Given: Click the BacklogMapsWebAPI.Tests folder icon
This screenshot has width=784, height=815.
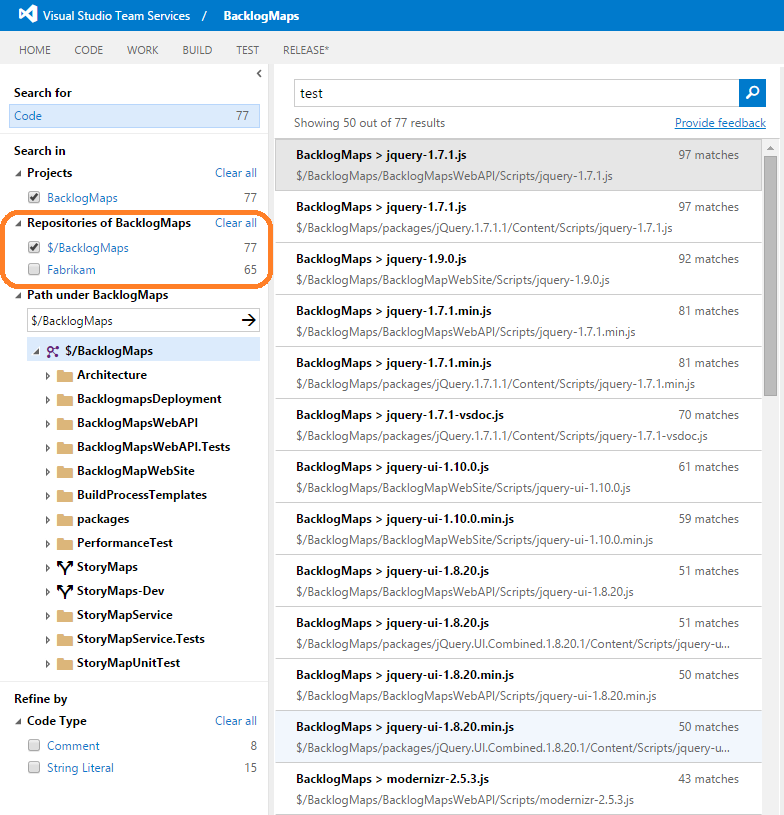Looking at the screenshot, I should 64,447.
